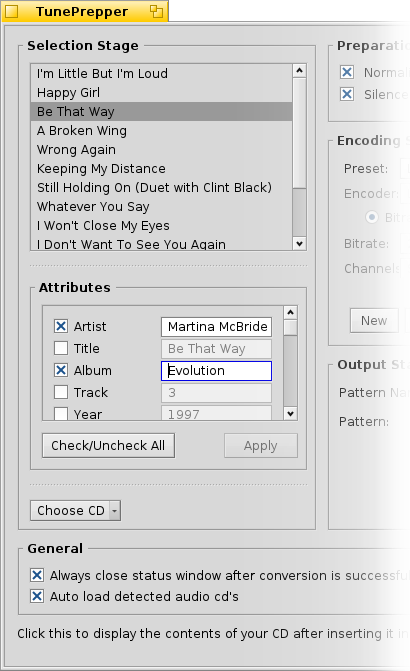Click the Apply button
Screen dimensions: 410x671
[261, 445]
